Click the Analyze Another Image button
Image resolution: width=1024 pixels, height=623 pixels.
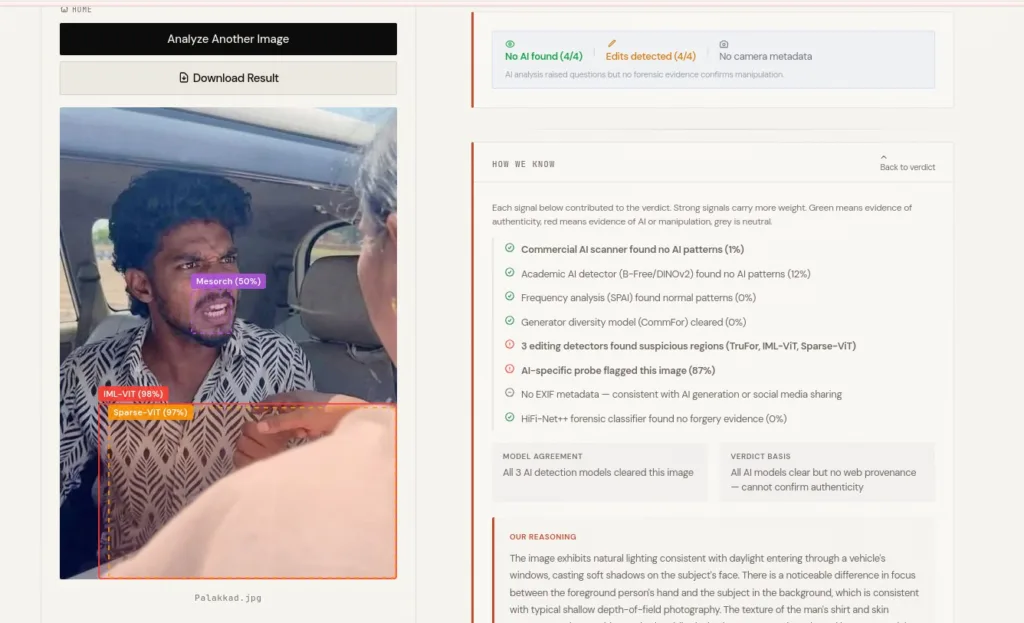click(x=228, y=39)
